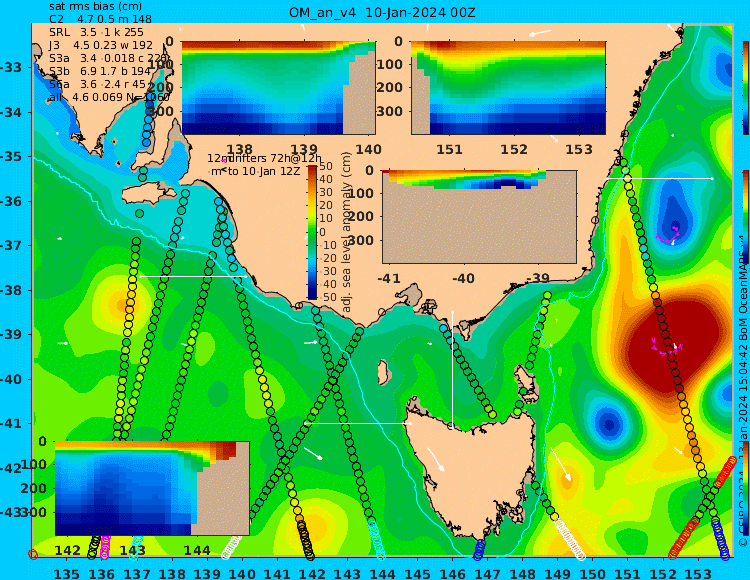
Task: Click the -35 latitude label on the left axis
Action: click(11, 156)
